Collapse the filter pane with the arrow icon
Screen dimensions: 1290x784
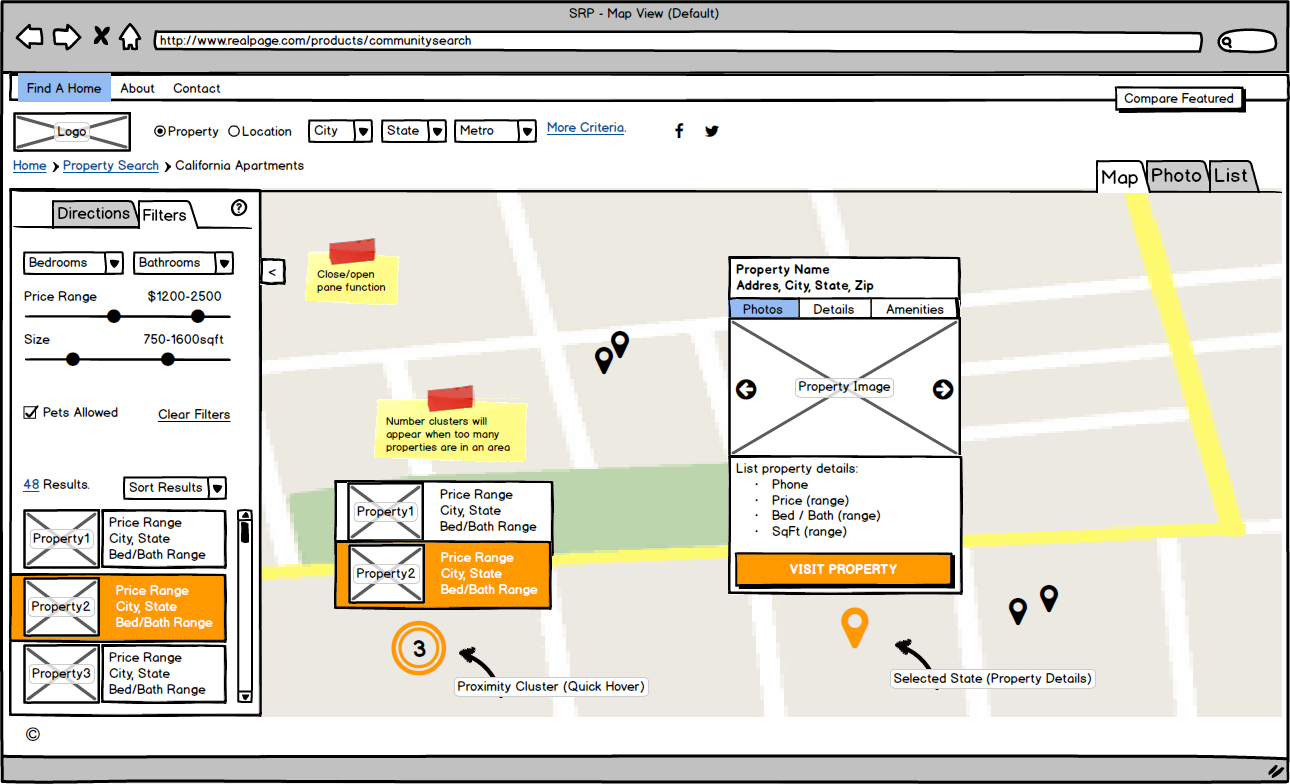(273, 271)
